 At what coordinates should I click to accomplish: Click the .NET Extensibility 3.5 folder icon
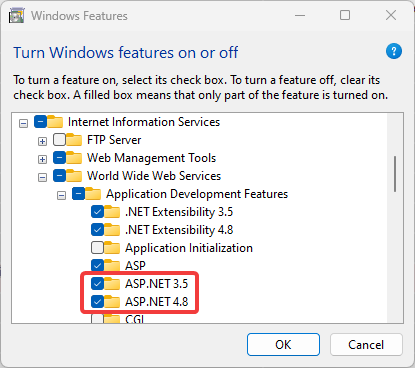[112, 212]
